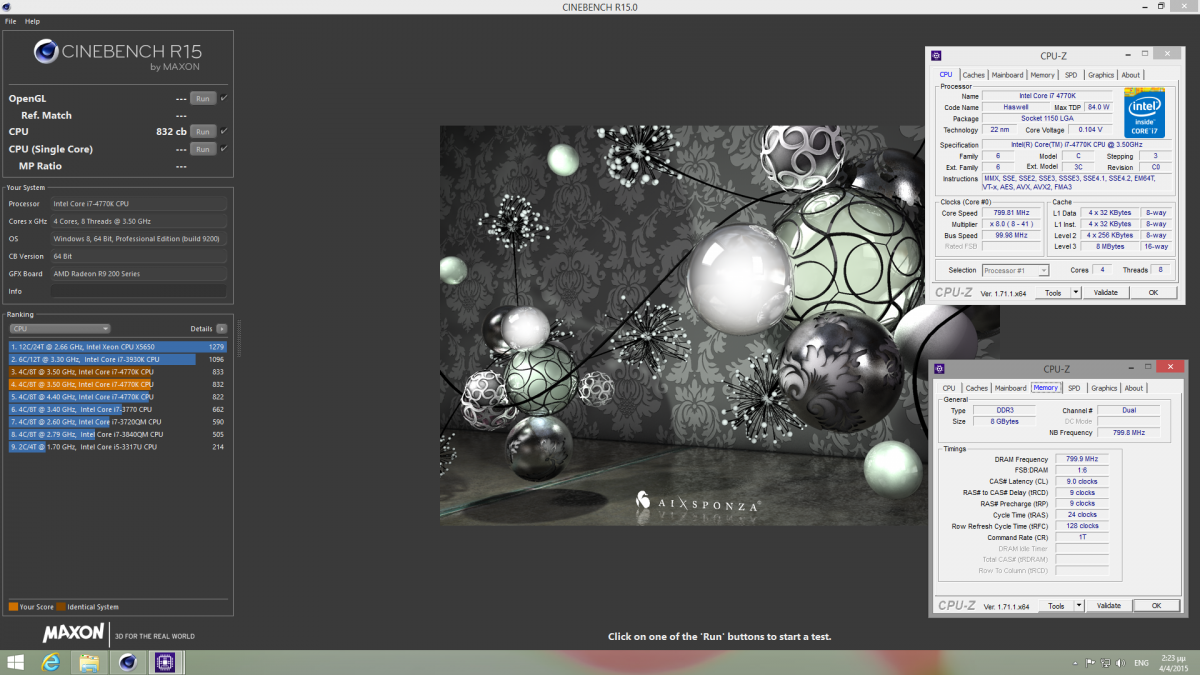This screenshot has width=1200, height=675.
Task: Select the CPU-Z taskbar icon
Action: tap(163, 662)
